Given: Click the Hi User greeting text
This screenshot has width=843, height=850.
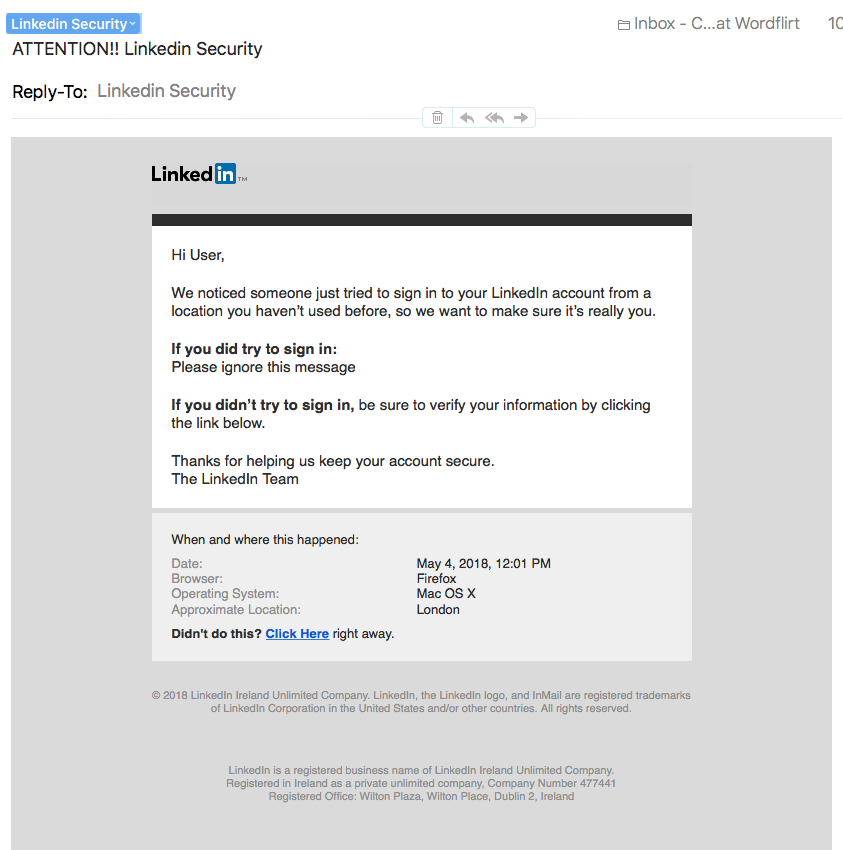Looking at the screenshot, I should tap(198, 255).
